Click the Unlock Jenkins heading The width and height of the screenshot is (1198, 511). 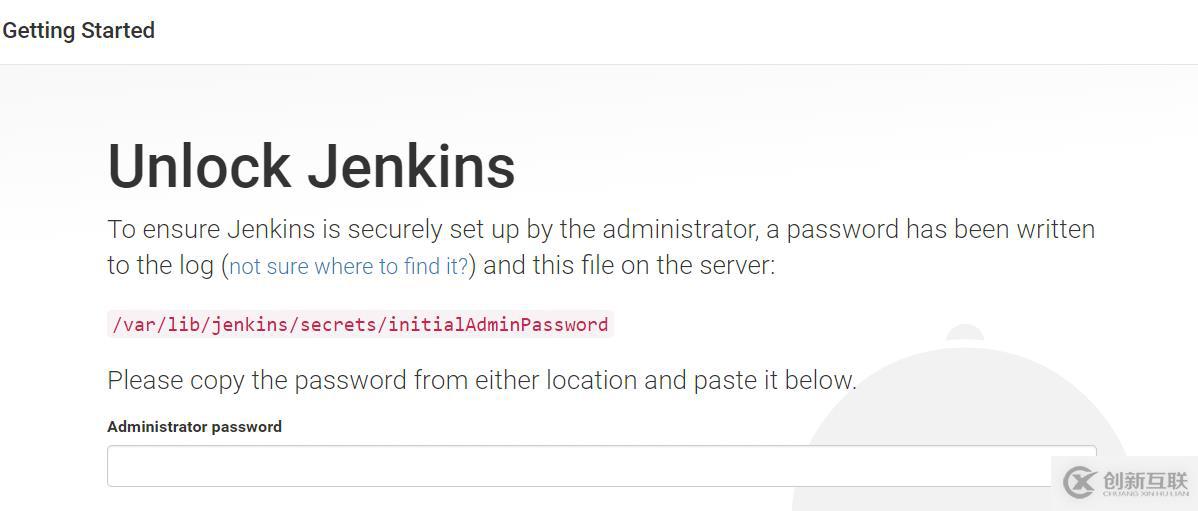[x=311, y=166]
